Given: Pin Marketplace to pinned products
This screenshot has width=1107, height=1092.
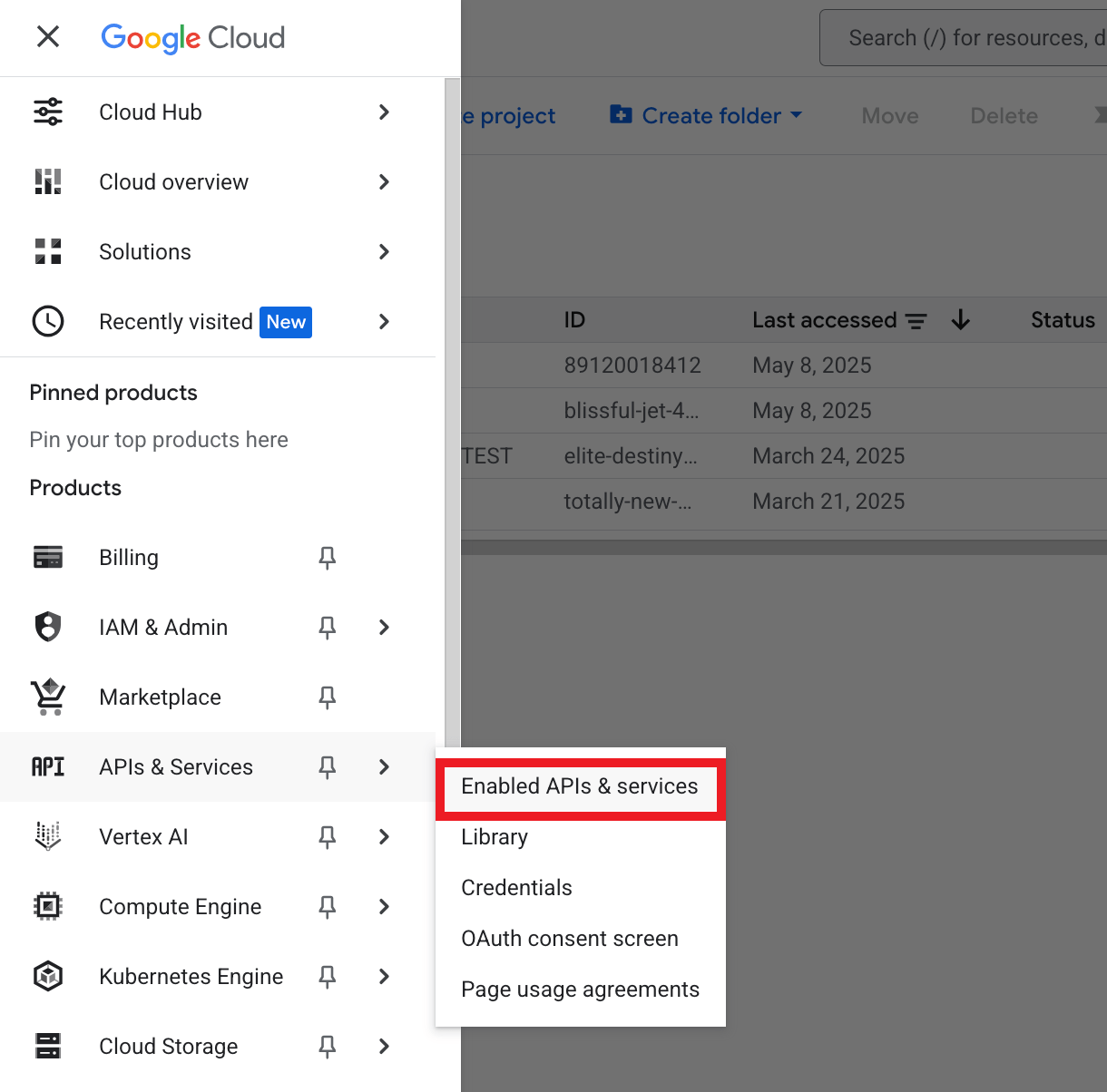Looking at the screenshot, I should [328, 697].
